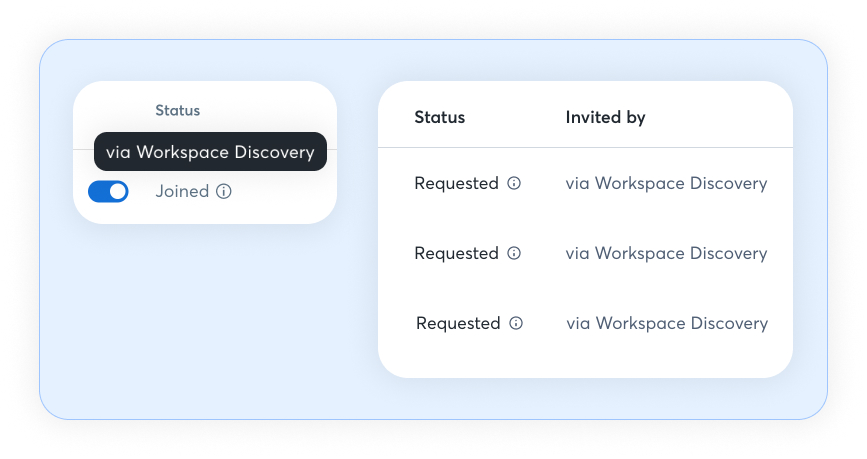This screenshot has width=867, height=459.
Task: Click the third row's Requested text
Action: point(458,324)
